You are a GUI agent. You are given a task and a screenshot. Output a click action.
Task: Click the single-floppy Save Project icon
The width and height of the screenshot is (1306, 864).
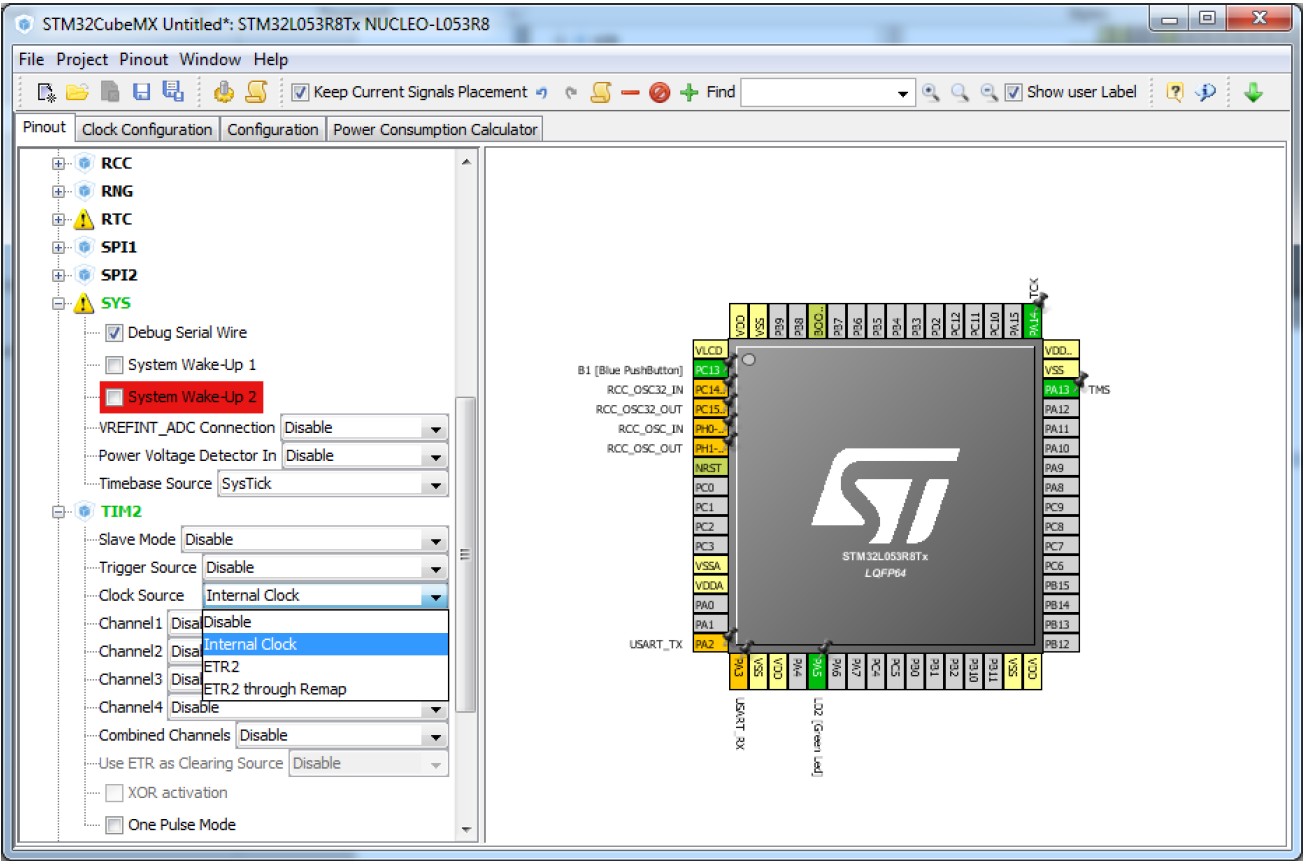point(142,93)
